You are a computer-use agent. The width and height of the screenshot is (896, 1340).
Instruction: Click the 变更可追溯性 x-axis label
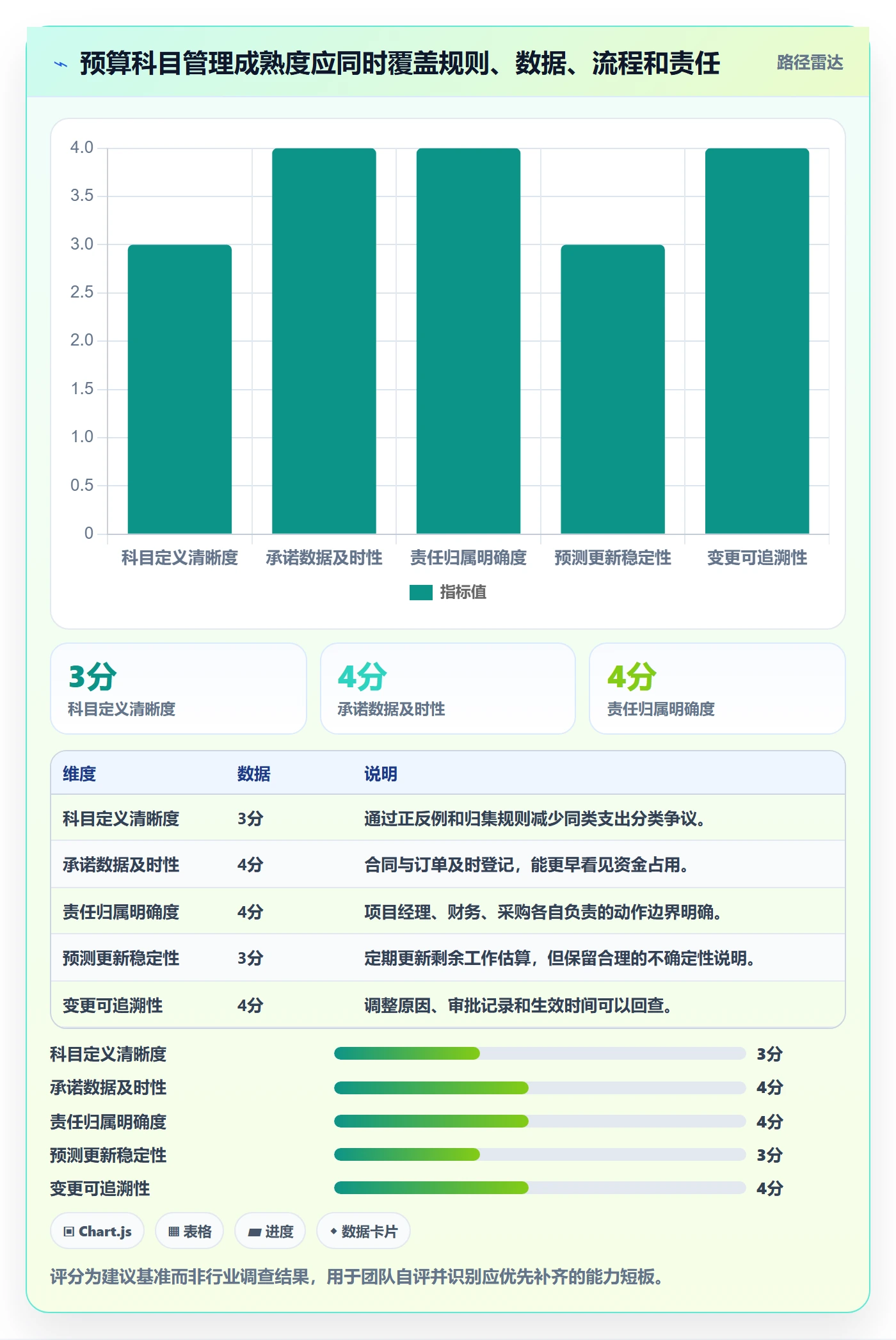757,558
